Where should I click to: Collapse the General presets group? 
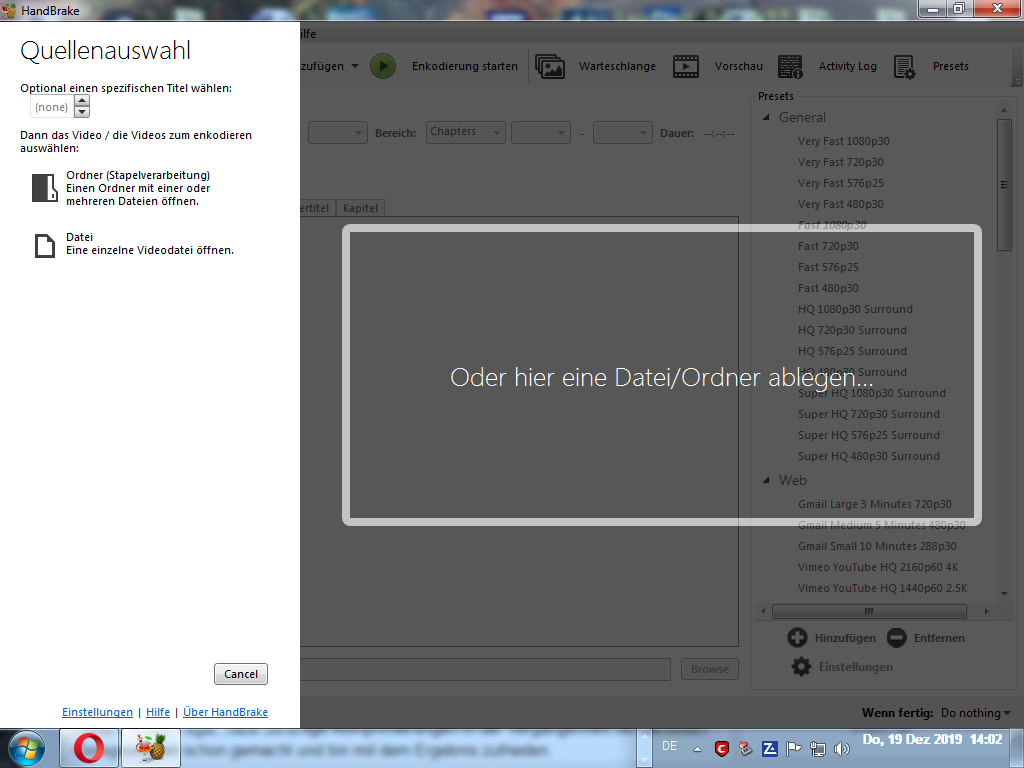766,118
